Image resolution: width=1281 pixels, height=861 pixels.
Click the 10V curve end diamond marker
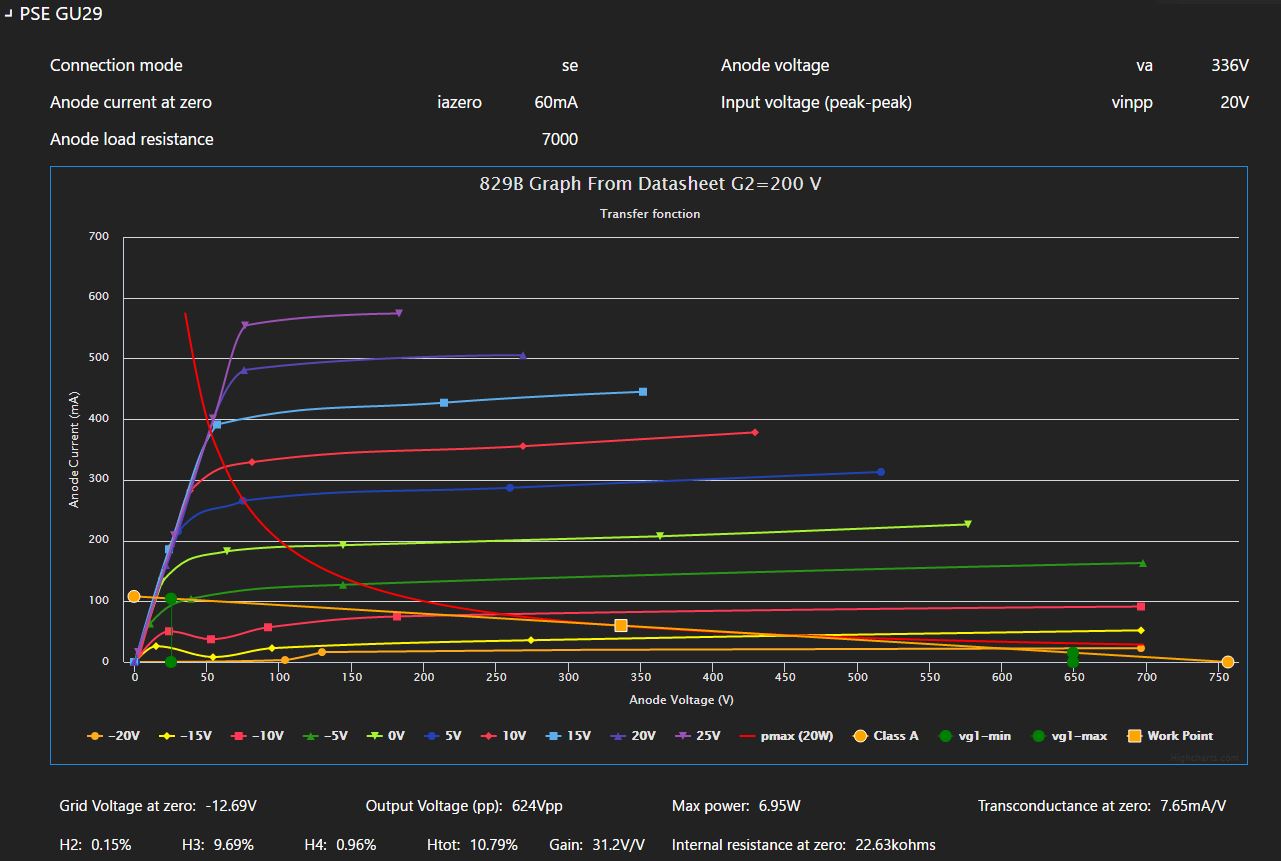(755, 432)
